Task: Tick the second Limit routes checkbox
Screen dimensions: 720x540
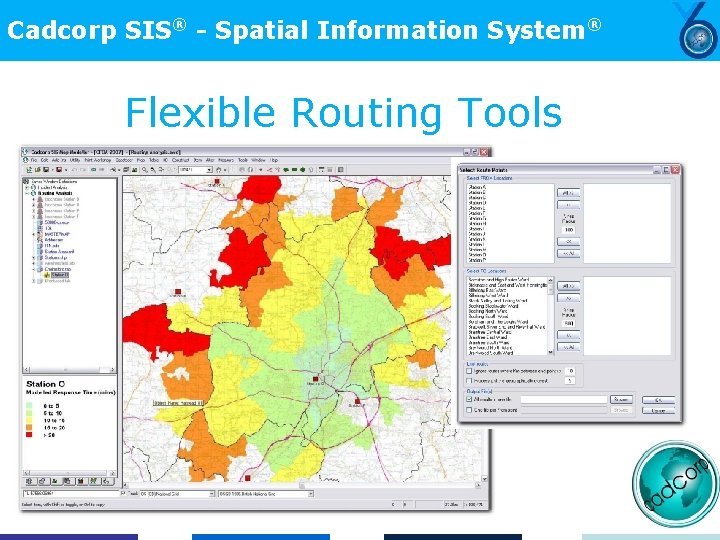Action: click(469, 381)
